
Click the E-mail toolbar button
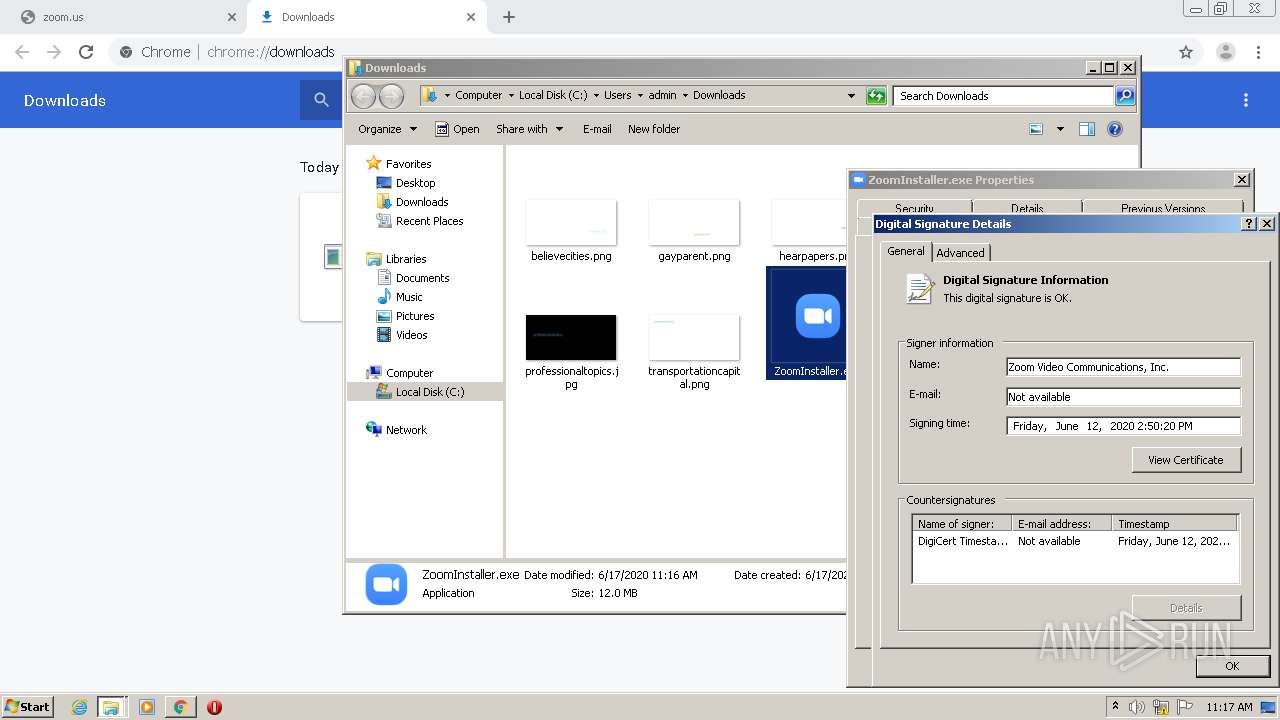point(597,129)
